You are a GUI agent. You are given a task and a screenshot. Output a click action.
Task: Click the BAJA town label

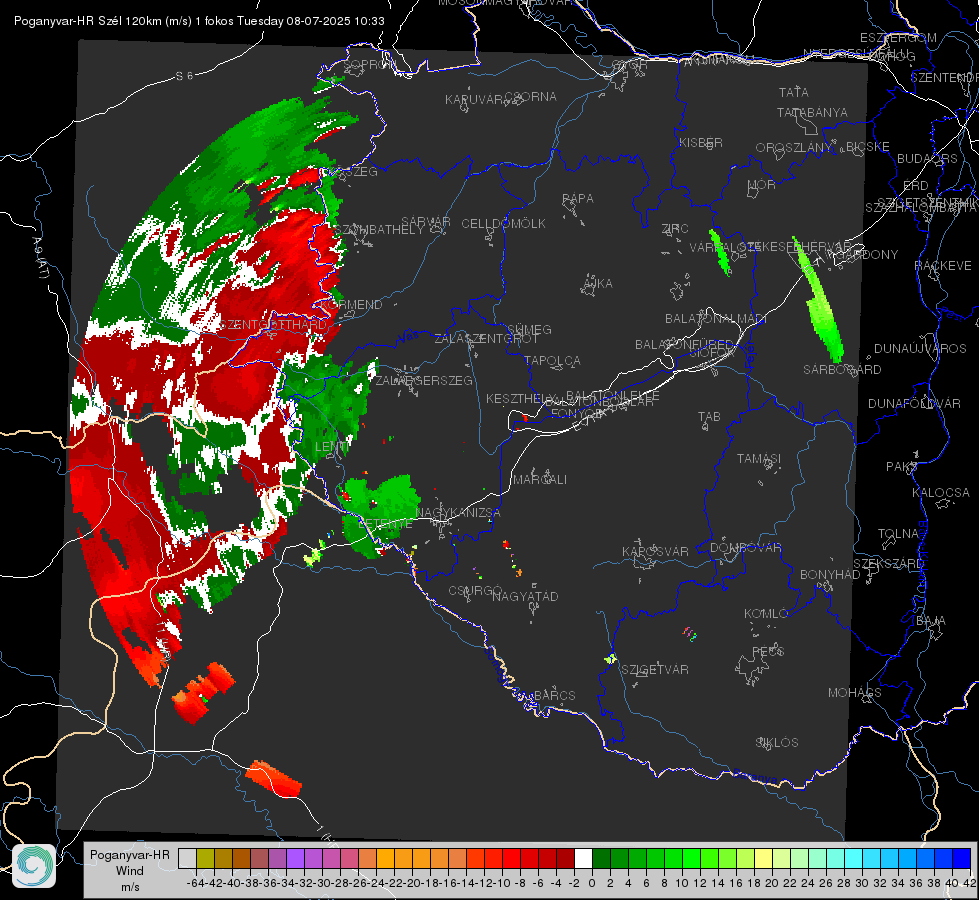[x=931, y=621]
